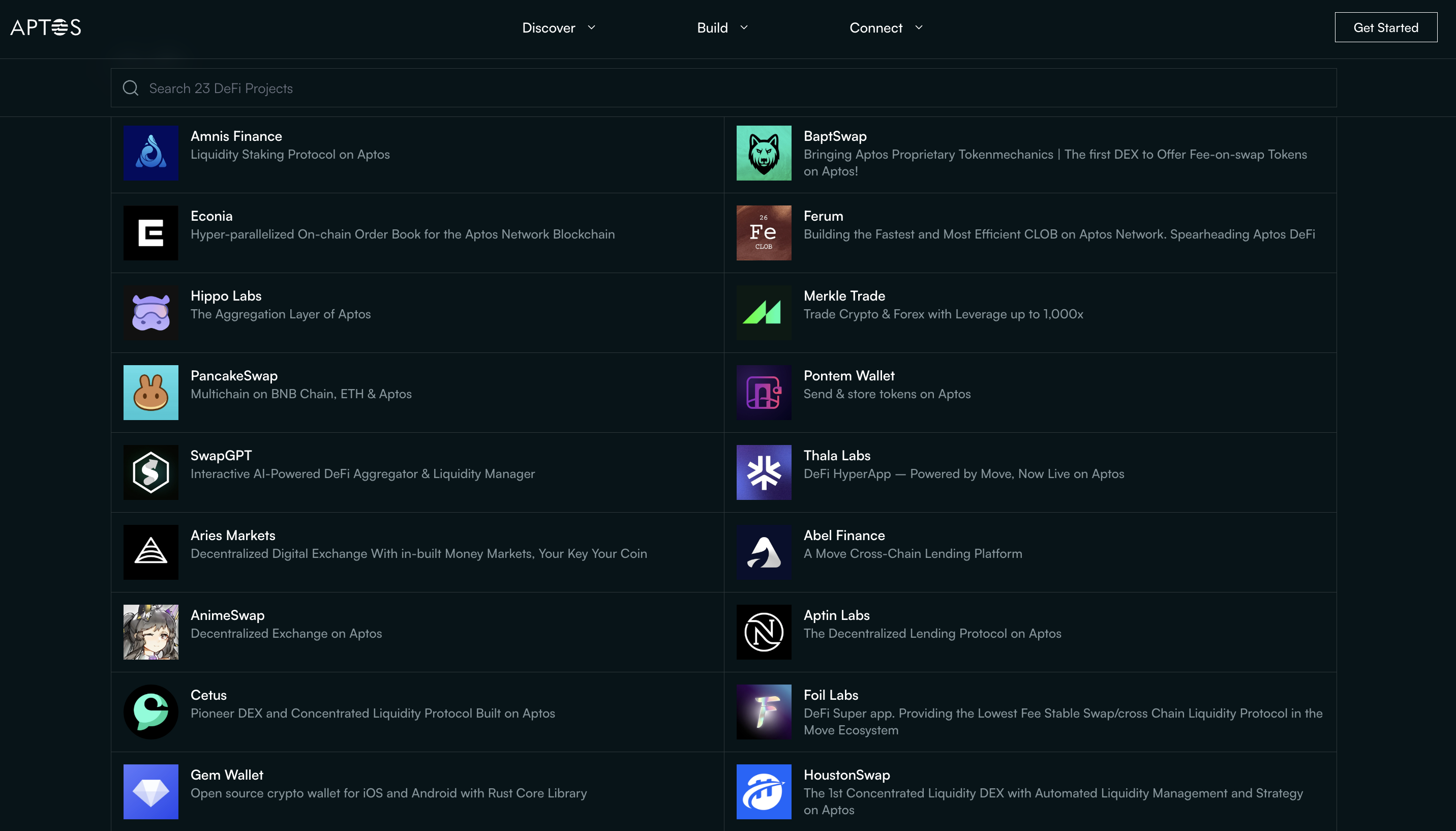Select the Hippo Labs hippo icon

click(x=150, y=313)
